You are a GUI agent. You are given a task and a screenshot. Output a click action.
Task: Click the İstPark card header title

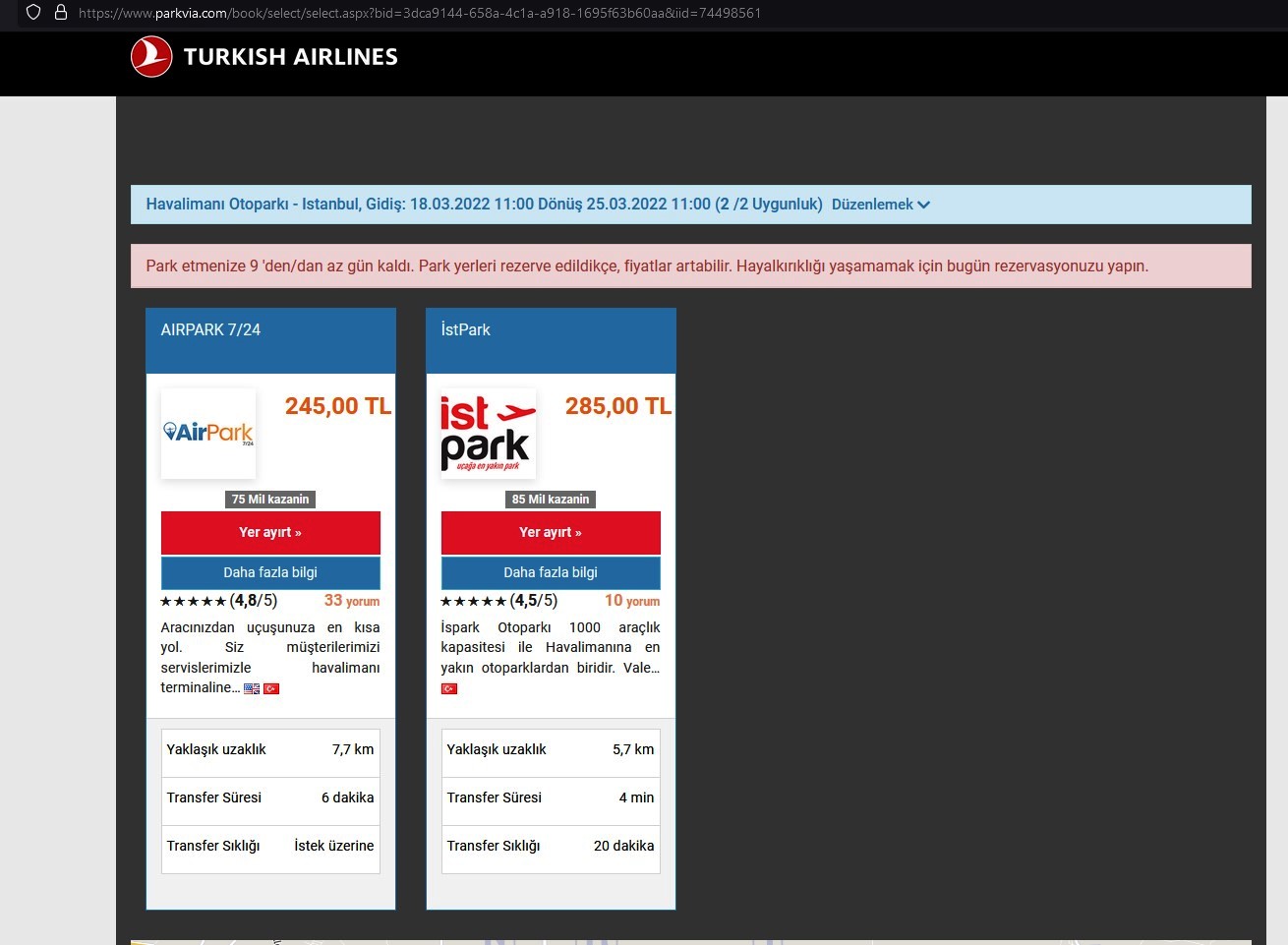click(465, 329)
